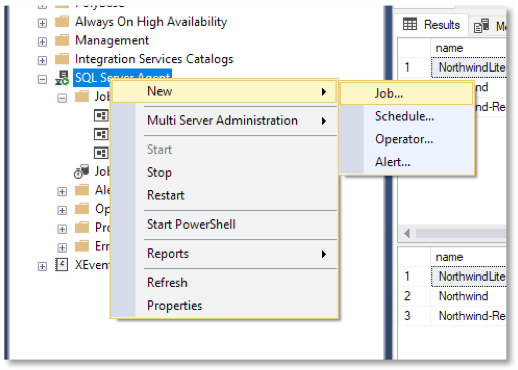This screenshot has width=518, height=370.
Task: Choose Operator... from the submenu
Action: pyautogui.click(x=407, y=139)
